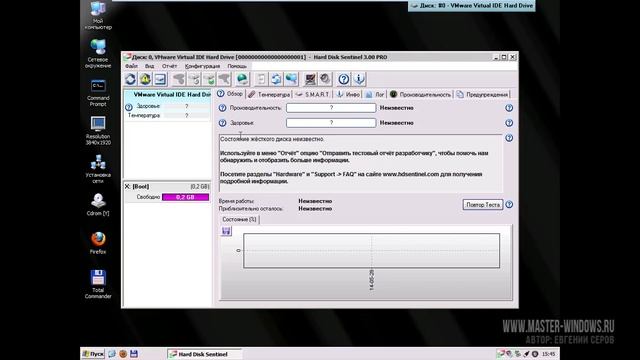Open Command Prompt desktop icon
Image resolution: width=640 pixels, height=360 pixels.
coord(98,93)
